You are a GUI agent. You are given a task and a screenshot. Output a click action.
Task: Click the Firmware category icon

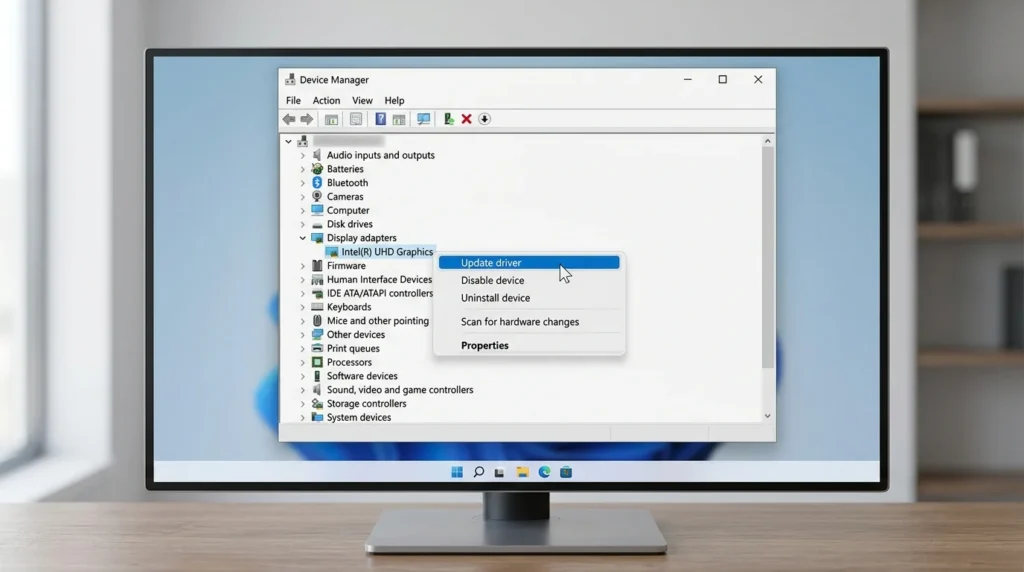click(x=317, y=266)
